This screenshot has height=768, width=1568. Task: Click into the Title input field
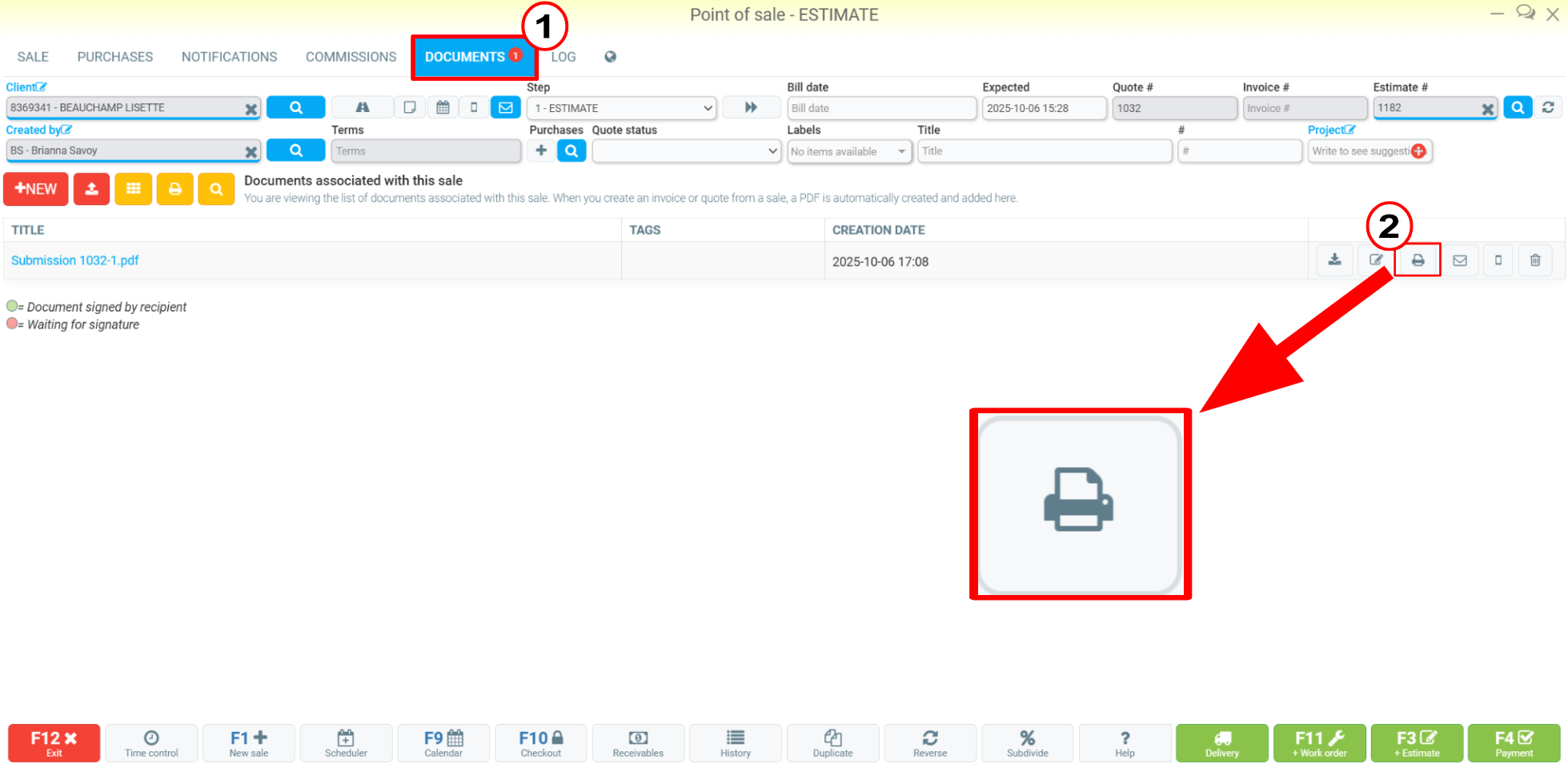(1045, 151)
